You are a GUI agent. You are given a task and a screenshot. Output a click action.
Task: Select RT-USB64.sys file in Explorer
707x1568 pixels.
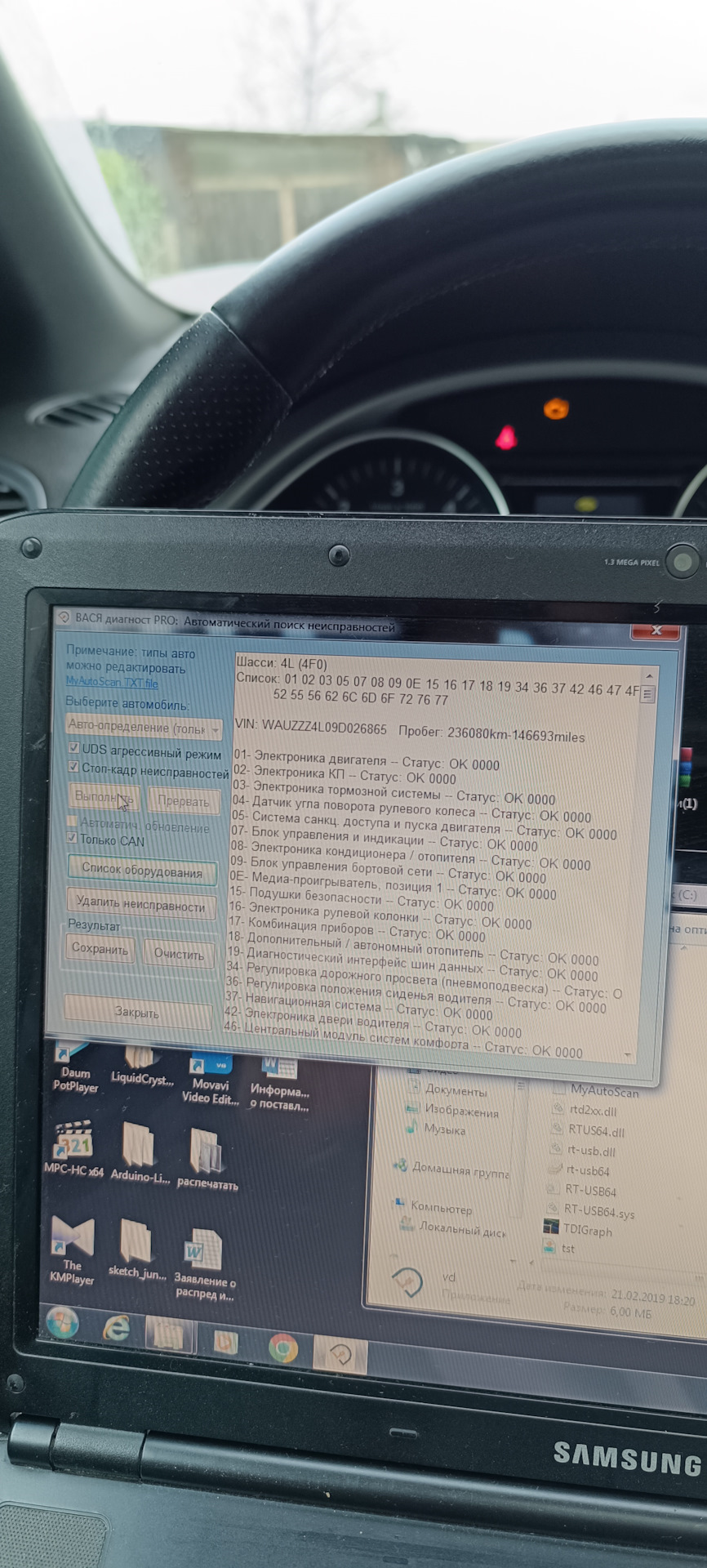pyautogui.click(x=589, y=1210)
